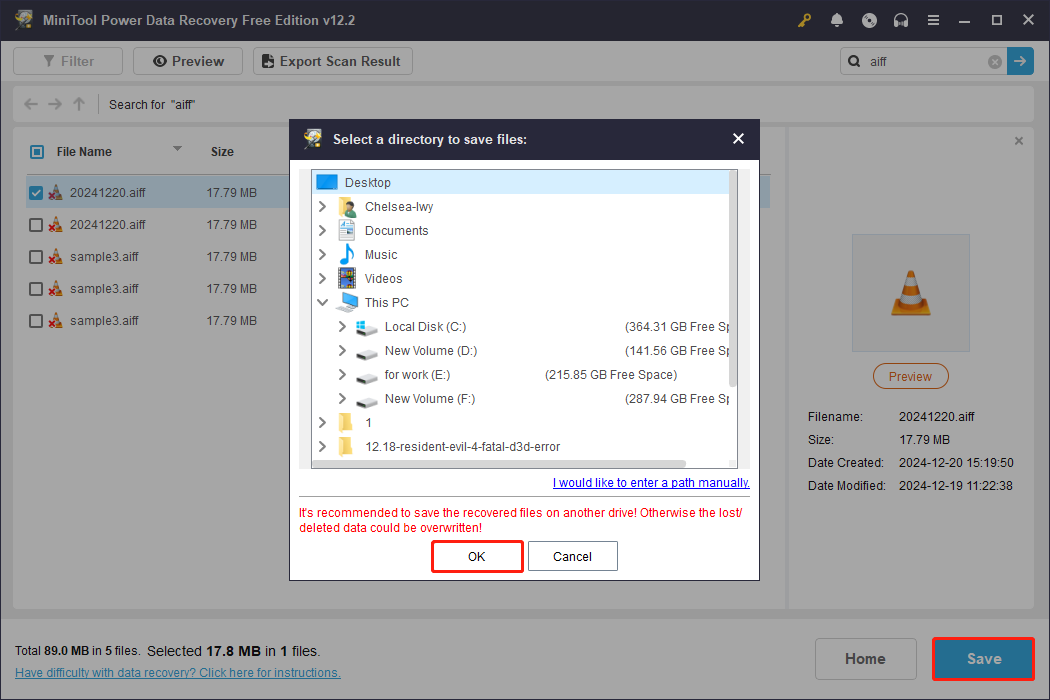Click the orange Preview button in side panel
Screen dimensions: 1050x700
pos(911,376)
